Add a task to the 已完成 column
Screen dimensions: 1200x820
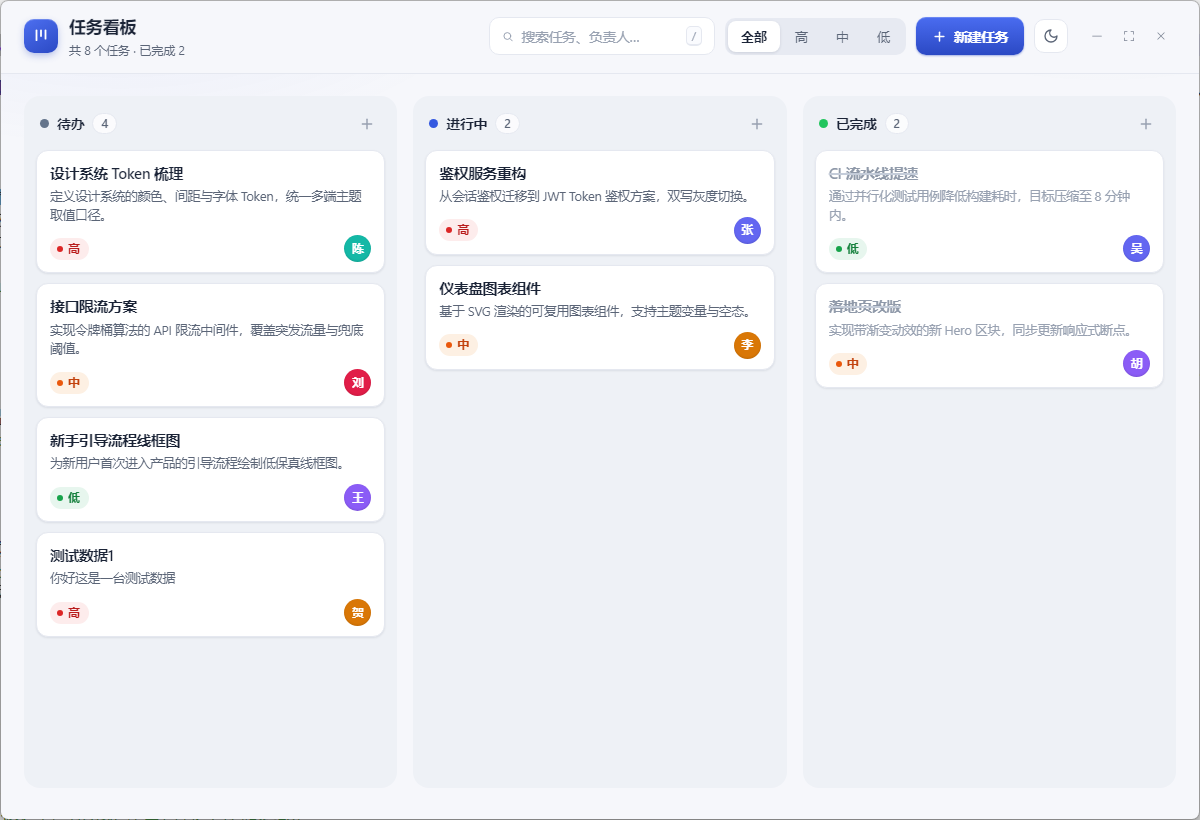1146,124
